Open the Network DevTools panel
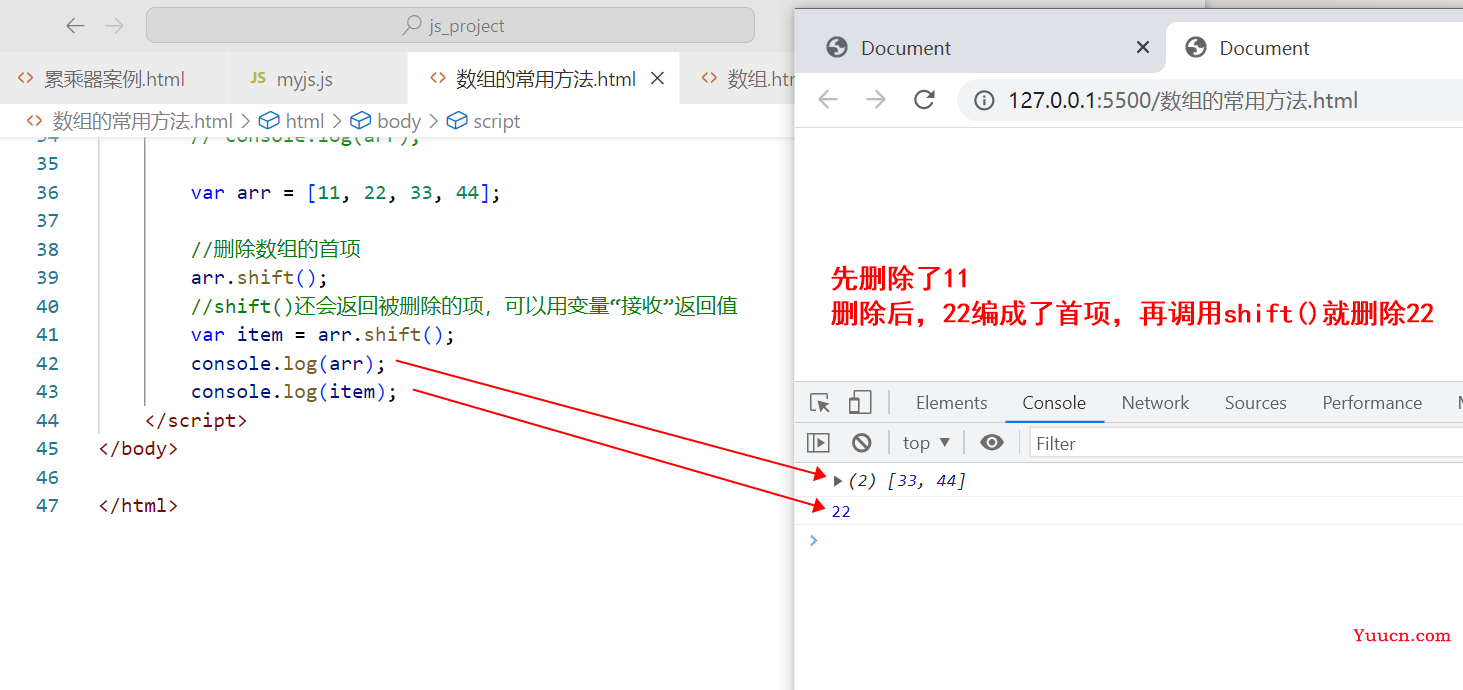1463x690 pixels. click(x=1155, y=403)
